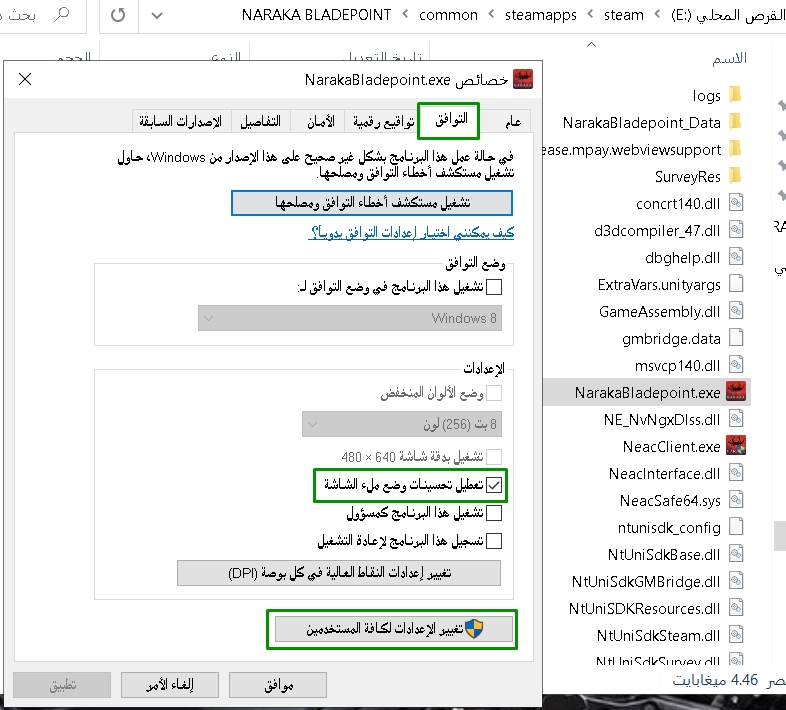Click change settings for all users button
Screen dimensions: 786x710
click(x=394, y=629)
